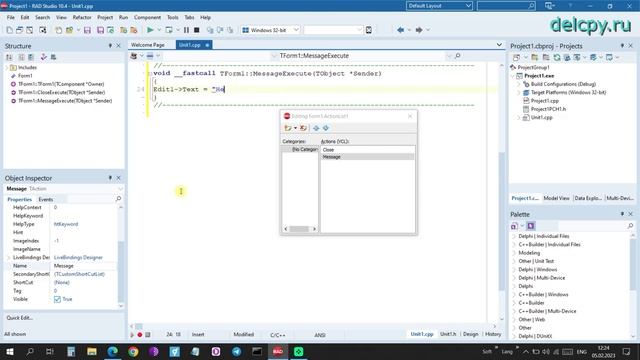The width and height of the screenshot is (640, 360).
Task: Move action down in Action List editor
Action: click(x=326, y=128)
